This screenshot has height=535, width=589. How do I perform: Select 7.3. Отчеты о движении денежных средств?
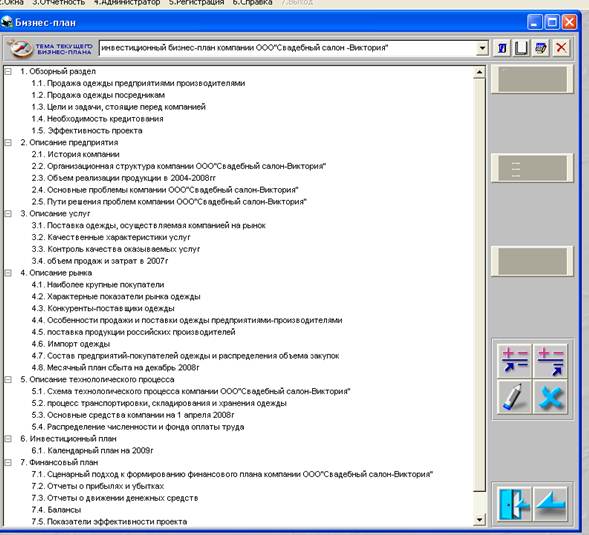[x=115, y=498]
